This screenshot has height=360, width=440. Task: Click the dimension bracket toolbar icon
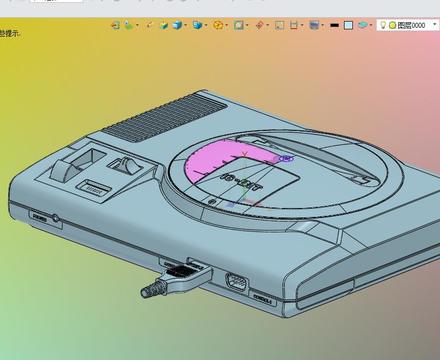point(294,25)
